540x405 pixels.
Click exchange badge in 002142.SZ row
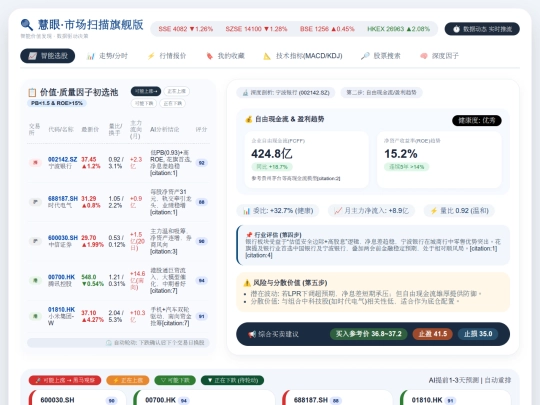(35, 163)
